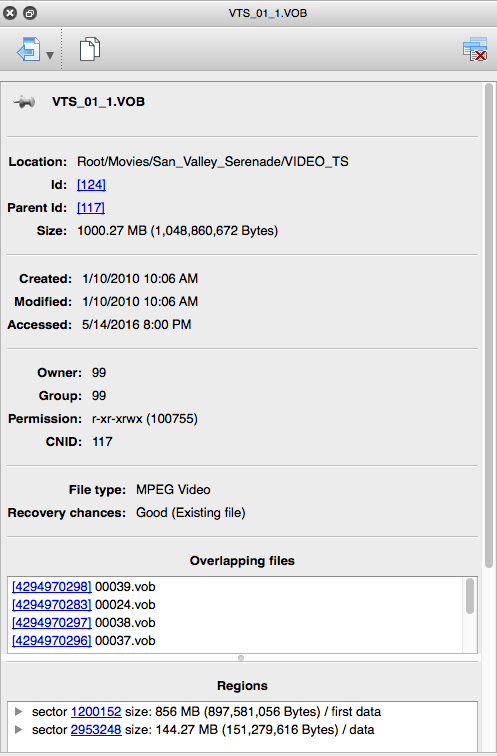Jump to sector 2953248 link
The image size is (497, 756).
coord(96,729)
